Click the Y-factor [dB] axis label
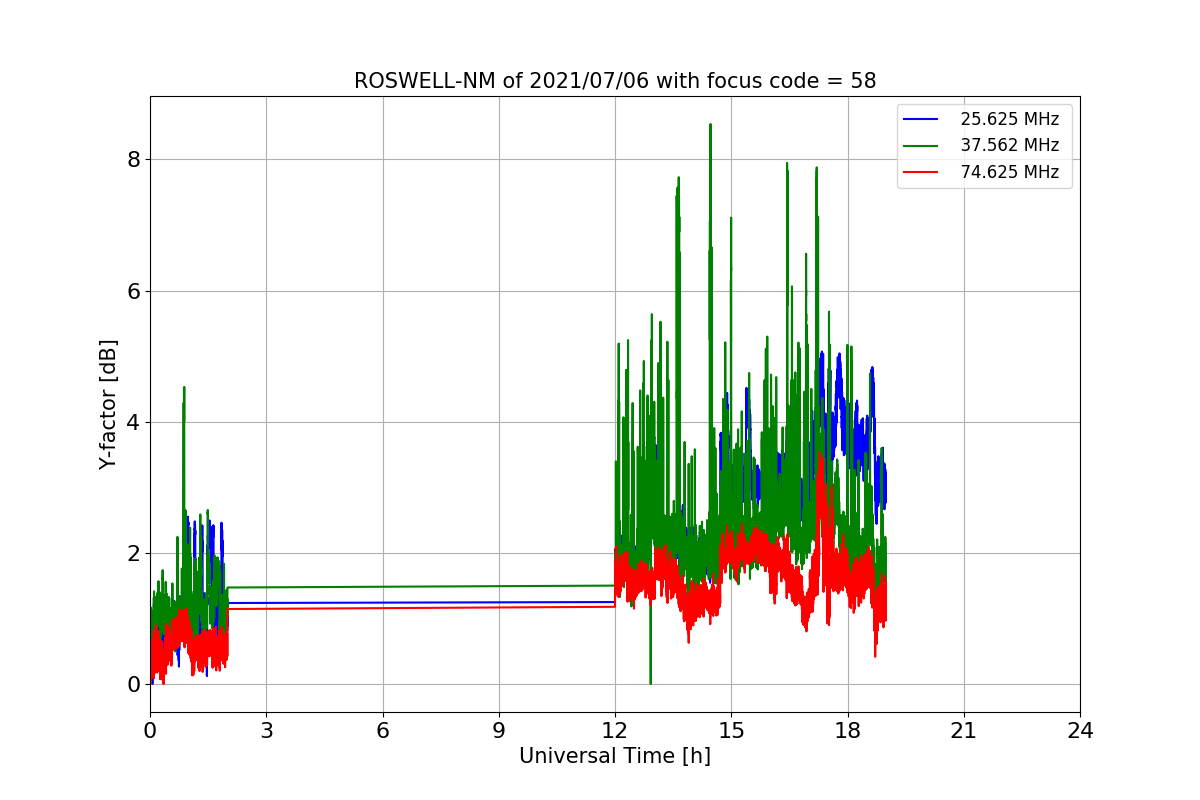Screen dimensions: 1200x800 (108, 404)
